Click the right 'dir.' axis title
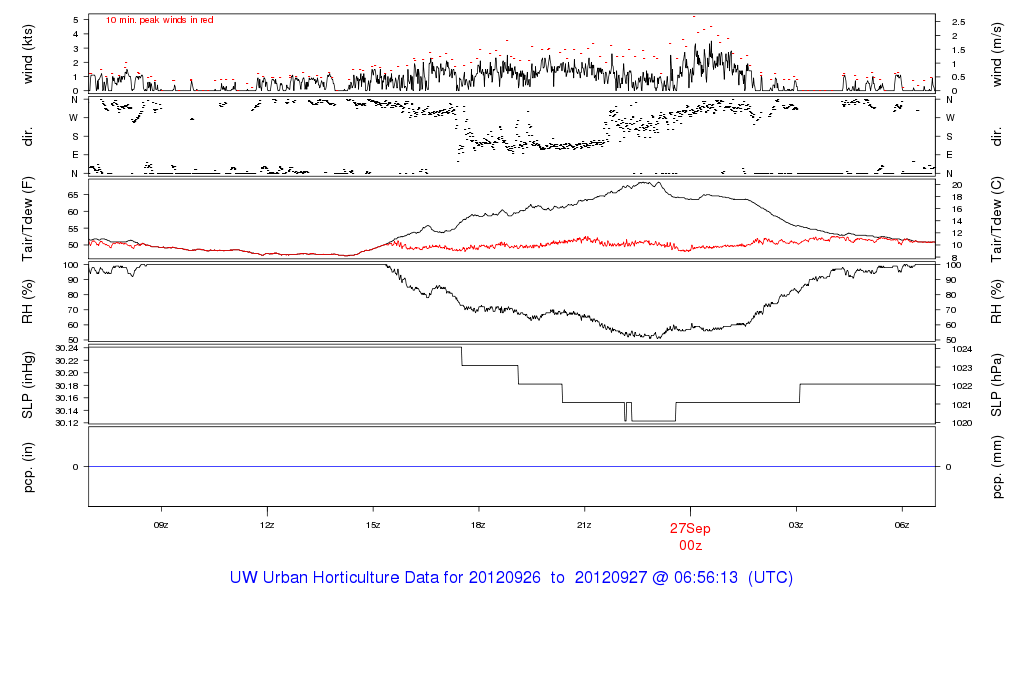Viewport: 1024px width, 700px height. (x=997, y=137)
